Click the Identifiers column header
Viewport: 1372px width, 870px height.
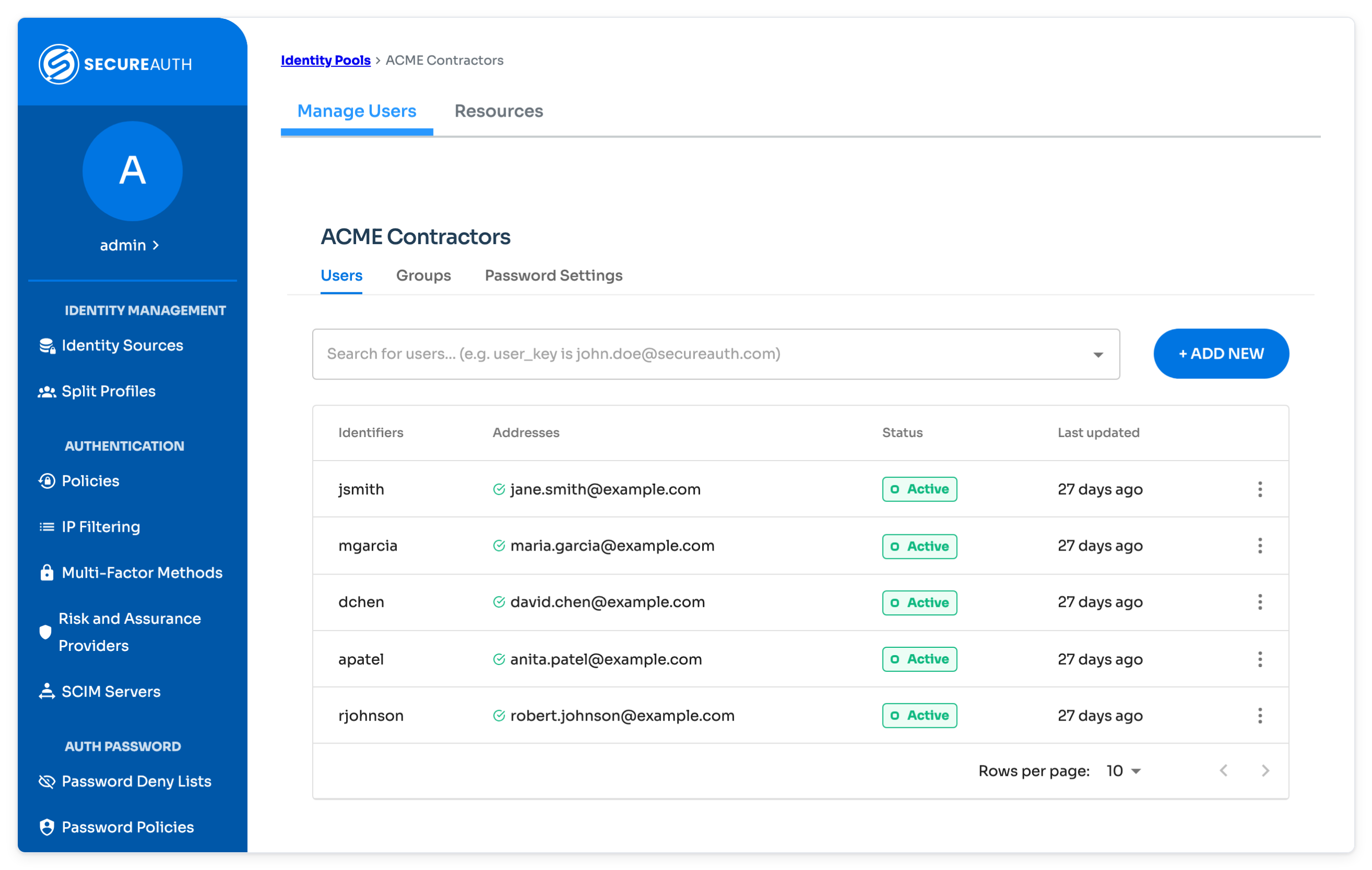pos(371,432)
